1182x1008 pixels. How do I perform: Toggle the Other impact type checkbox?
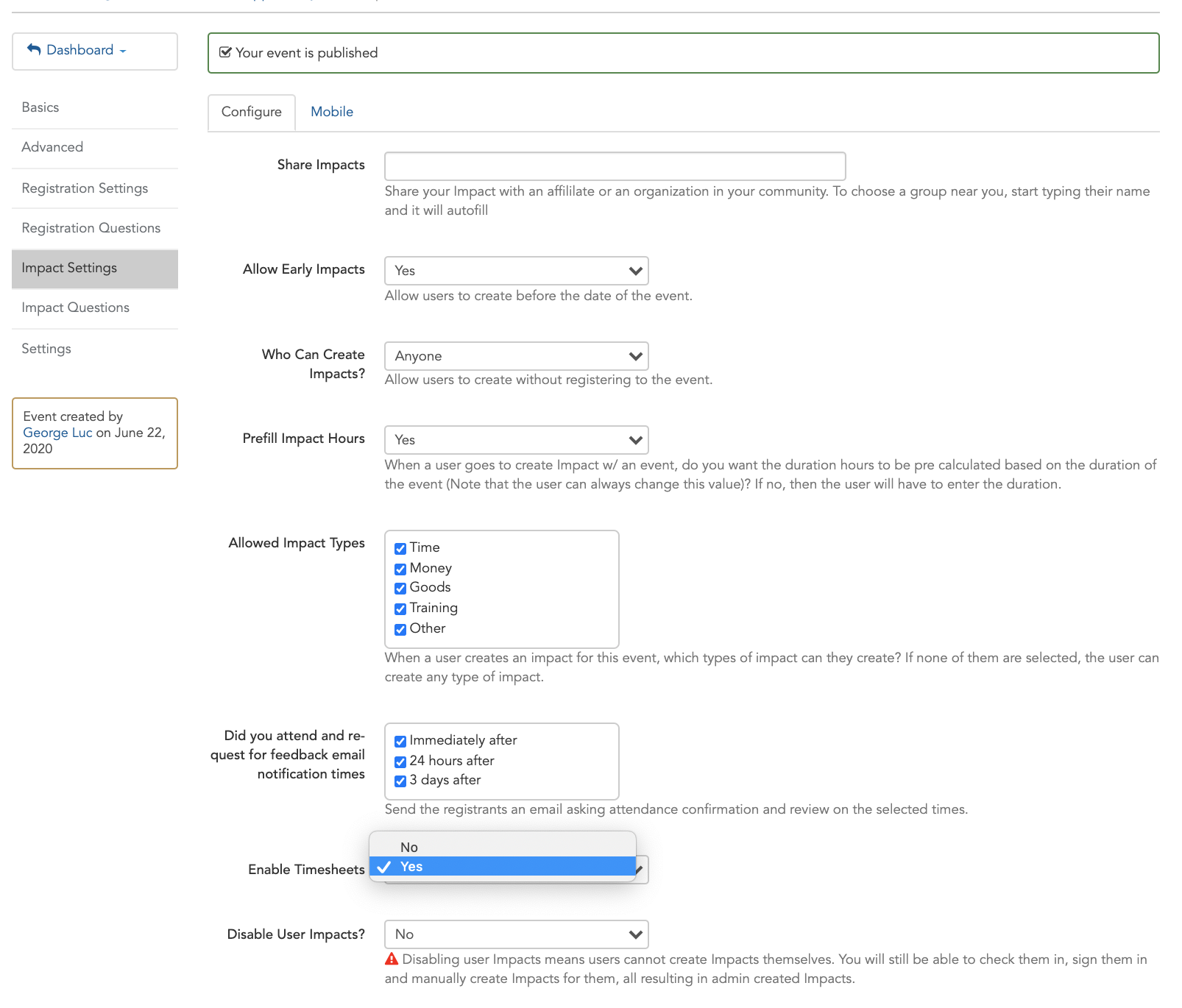coord(400,629)
